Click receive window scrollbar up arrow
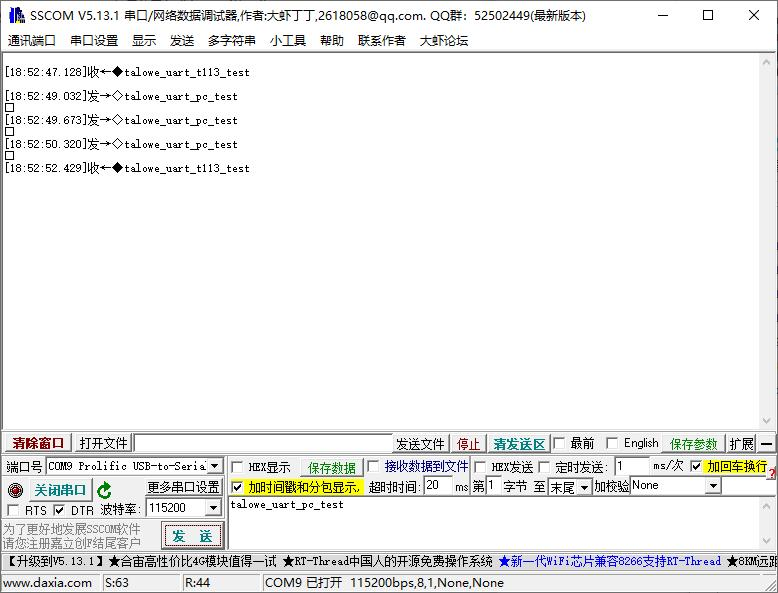Image resolution: width=778 pixels, height=593 pixels. click(766, 61)
